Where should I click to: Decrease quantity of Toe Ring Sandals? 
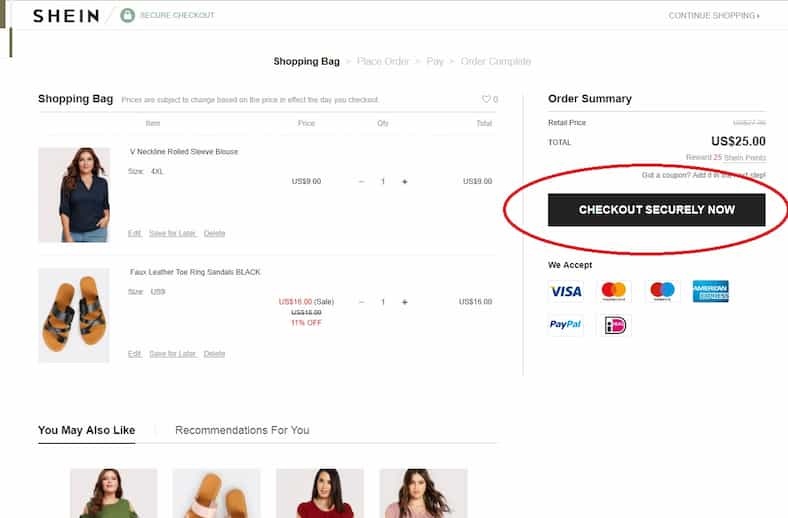click(x=361, y=302)
